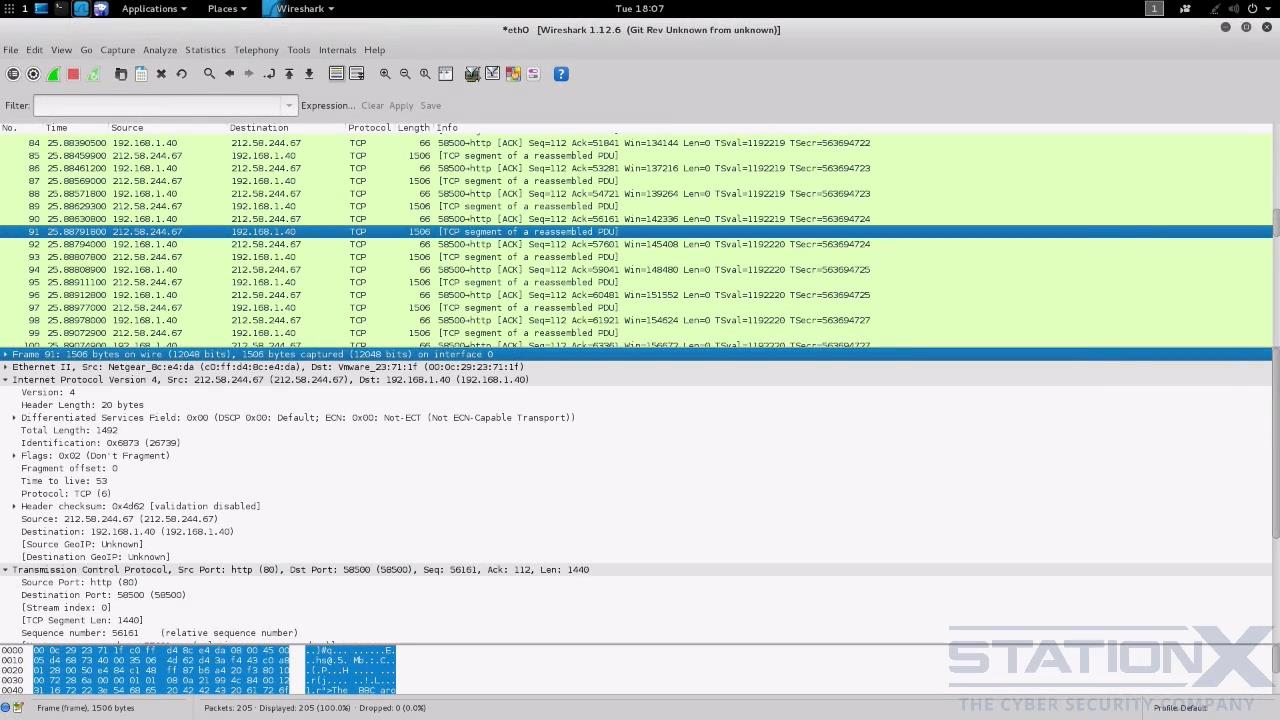This screenshot has width=1280, height=720.
Task: Go back in packet history arrow
Action: [229, 74]
